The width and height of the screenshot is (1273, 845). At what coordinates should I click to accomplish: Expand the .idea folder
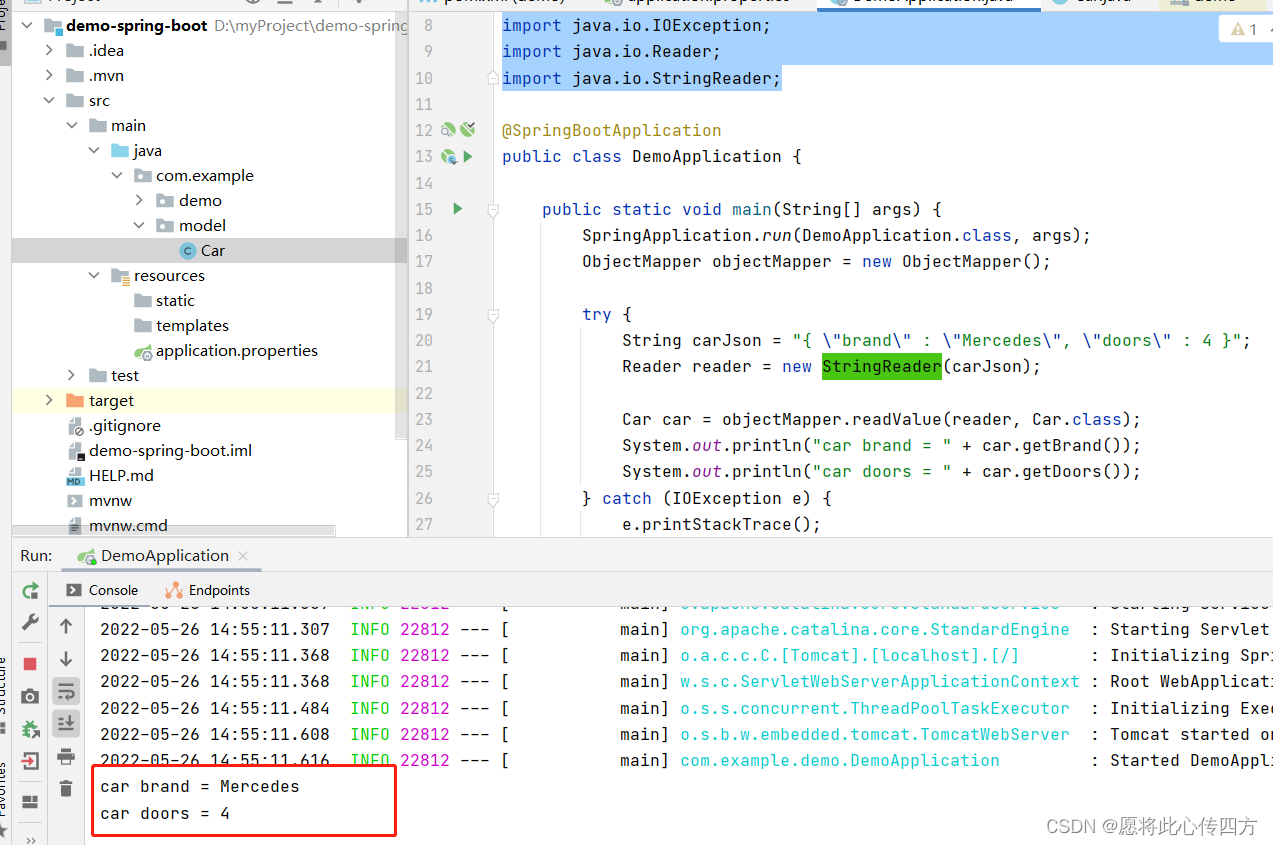click(50, 50)
